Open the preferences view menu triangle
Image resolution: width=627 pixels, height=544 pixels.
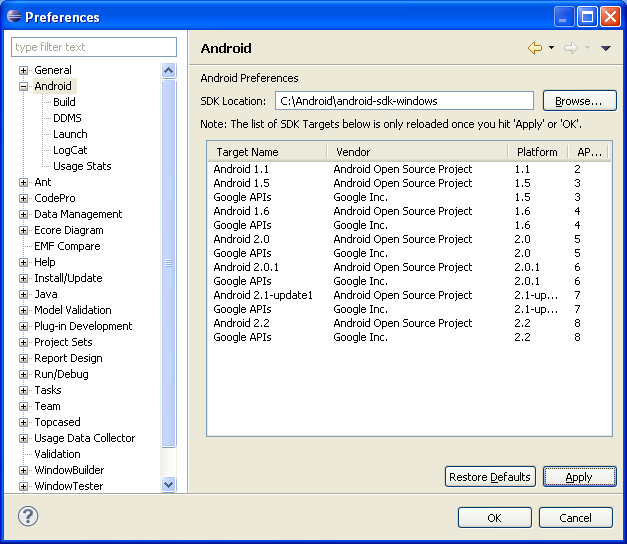click(x=605, y=48)
